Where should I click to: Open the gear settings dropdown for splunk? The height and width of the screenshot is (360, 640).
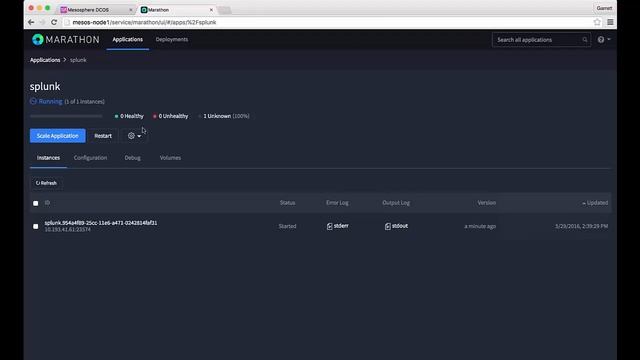pyautogui.click(x=134, y=136)
